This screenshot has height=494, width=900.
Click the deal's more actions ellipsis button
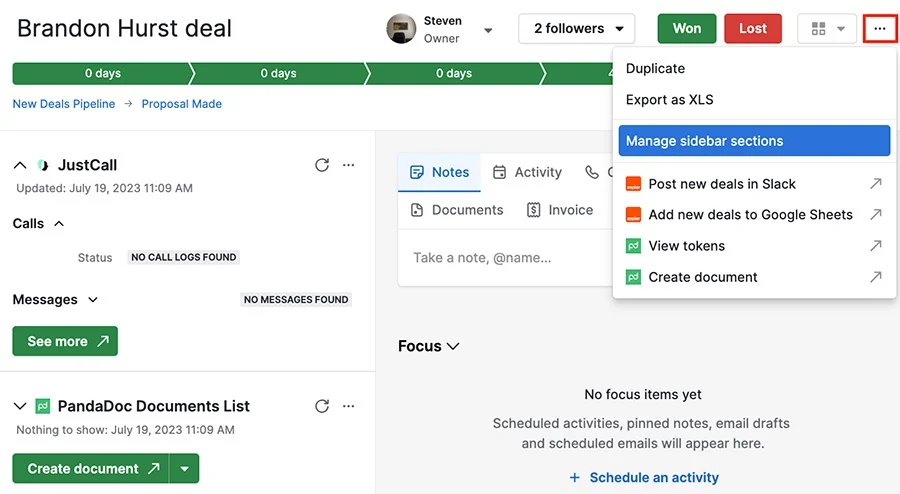pos(879,29)
